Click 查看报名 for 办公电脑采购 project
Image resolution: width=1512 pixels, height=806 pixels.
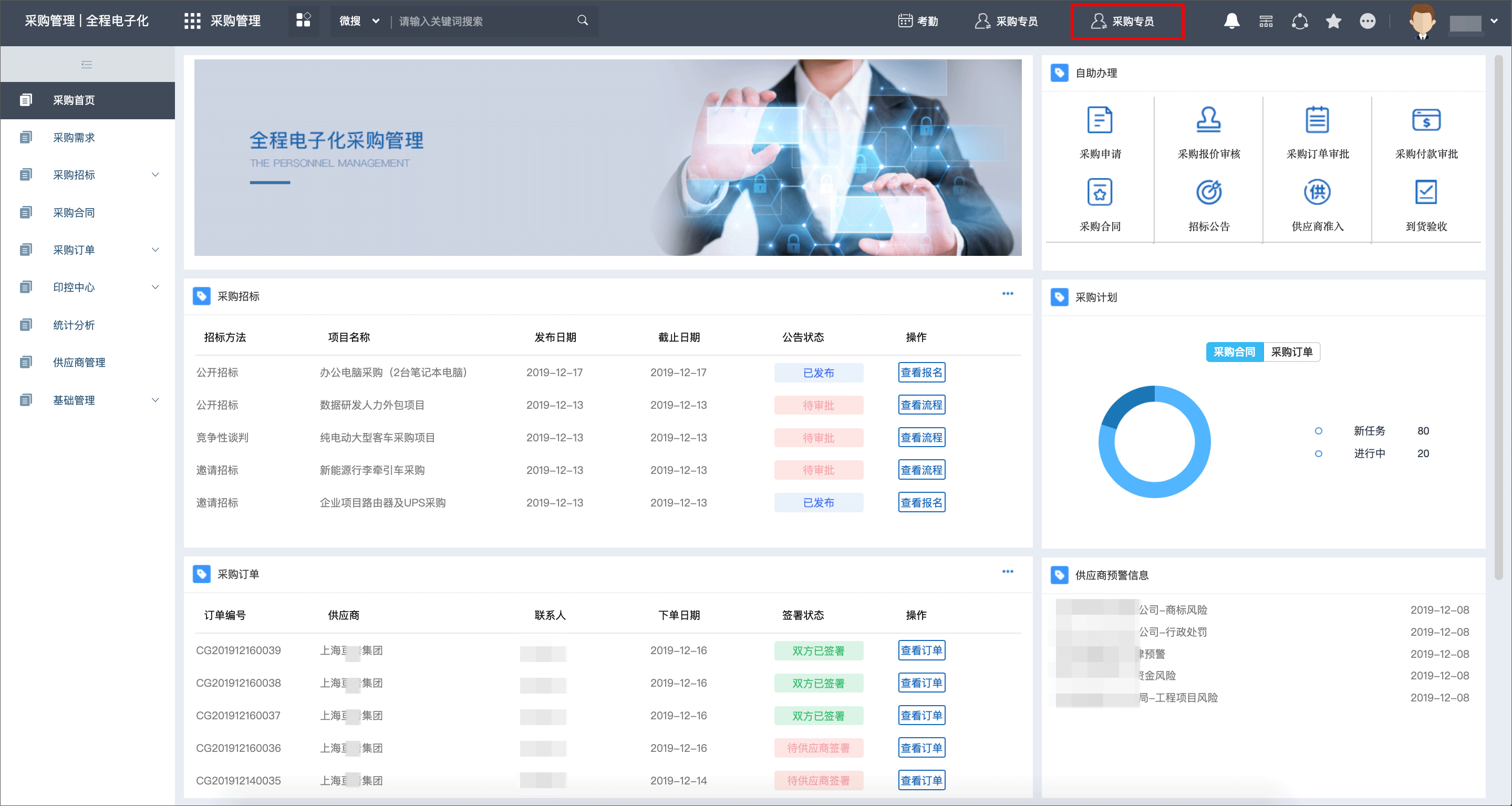(921, 373)
